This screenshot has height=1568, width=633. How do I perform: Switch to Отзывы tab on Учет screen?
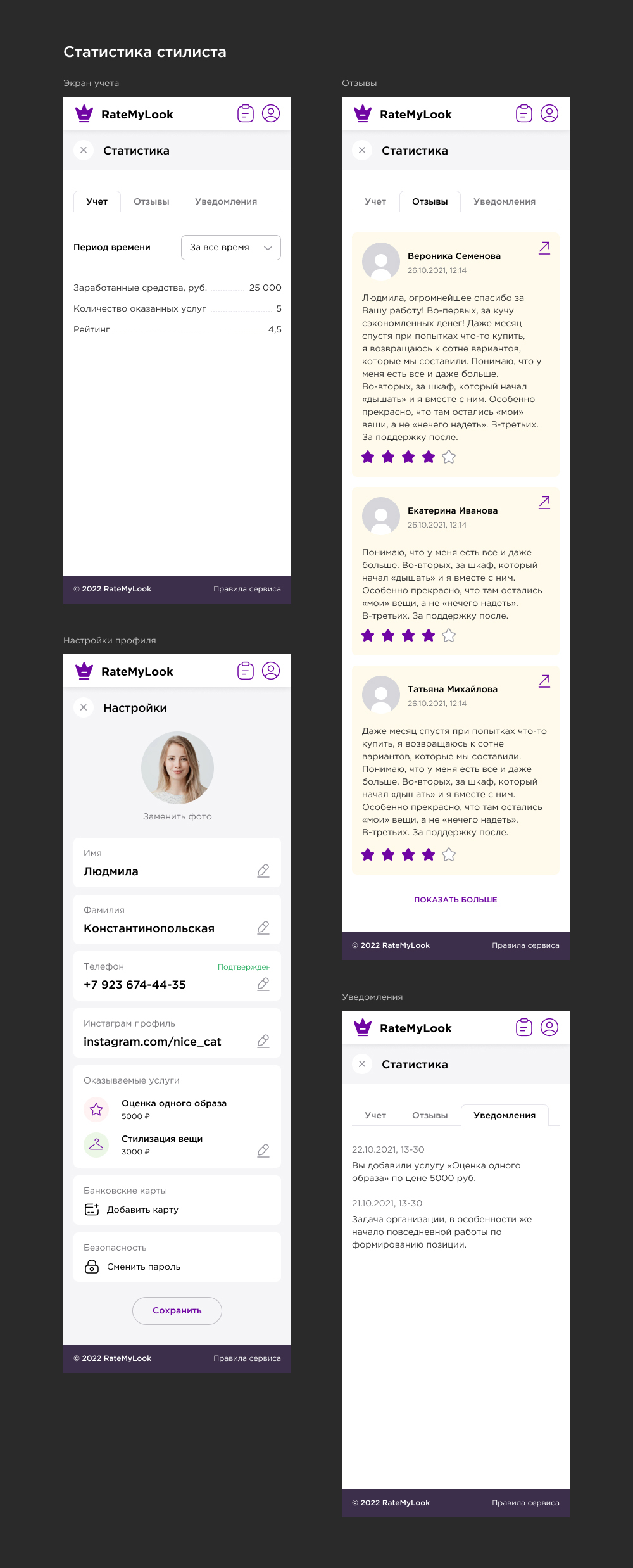point(151,201)
